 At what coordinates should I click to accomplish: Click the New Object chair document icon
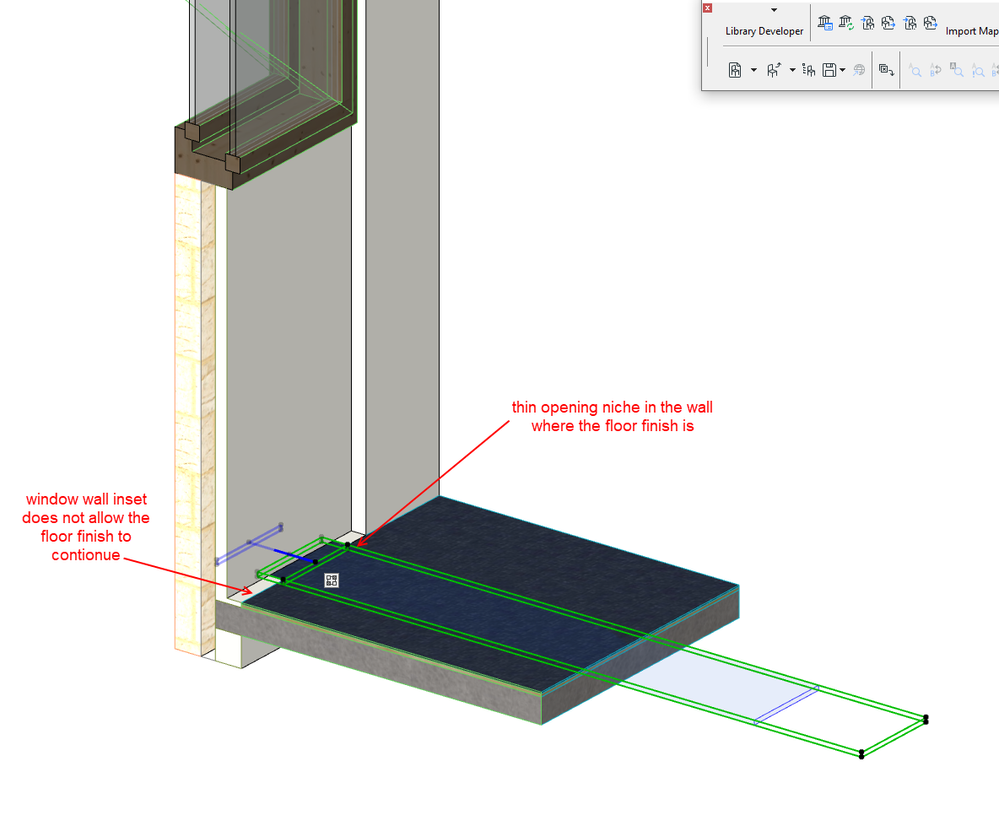click(x=735, y=70)
